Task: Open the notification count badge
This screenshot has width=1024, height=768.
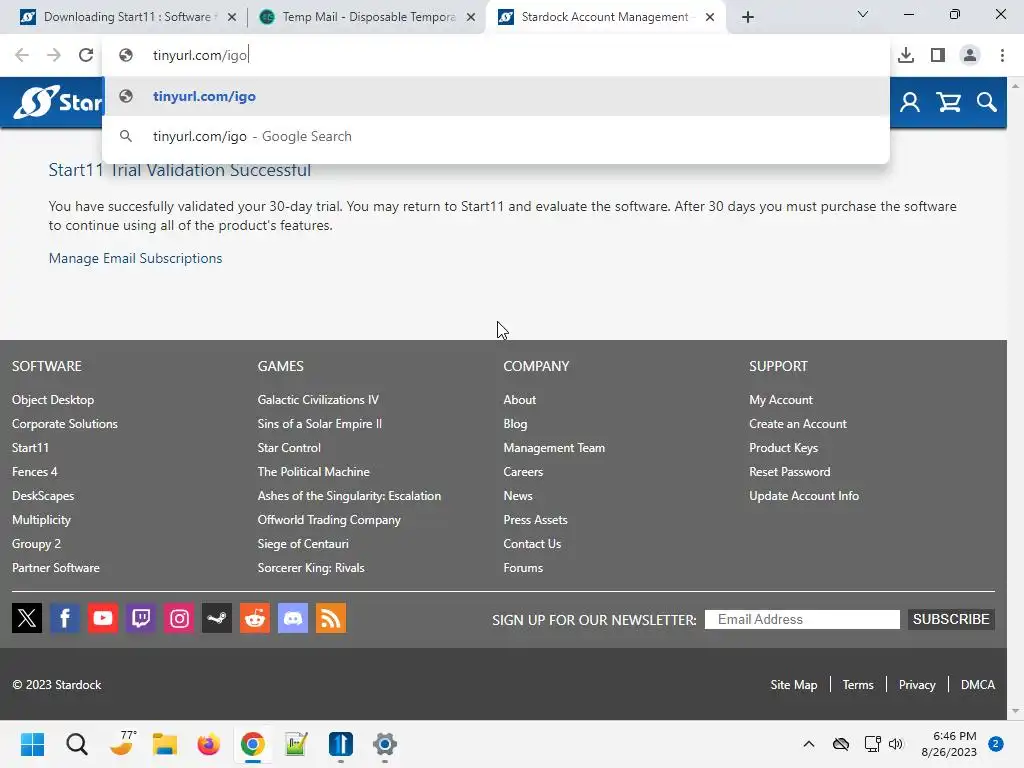Action: point(995,744)
